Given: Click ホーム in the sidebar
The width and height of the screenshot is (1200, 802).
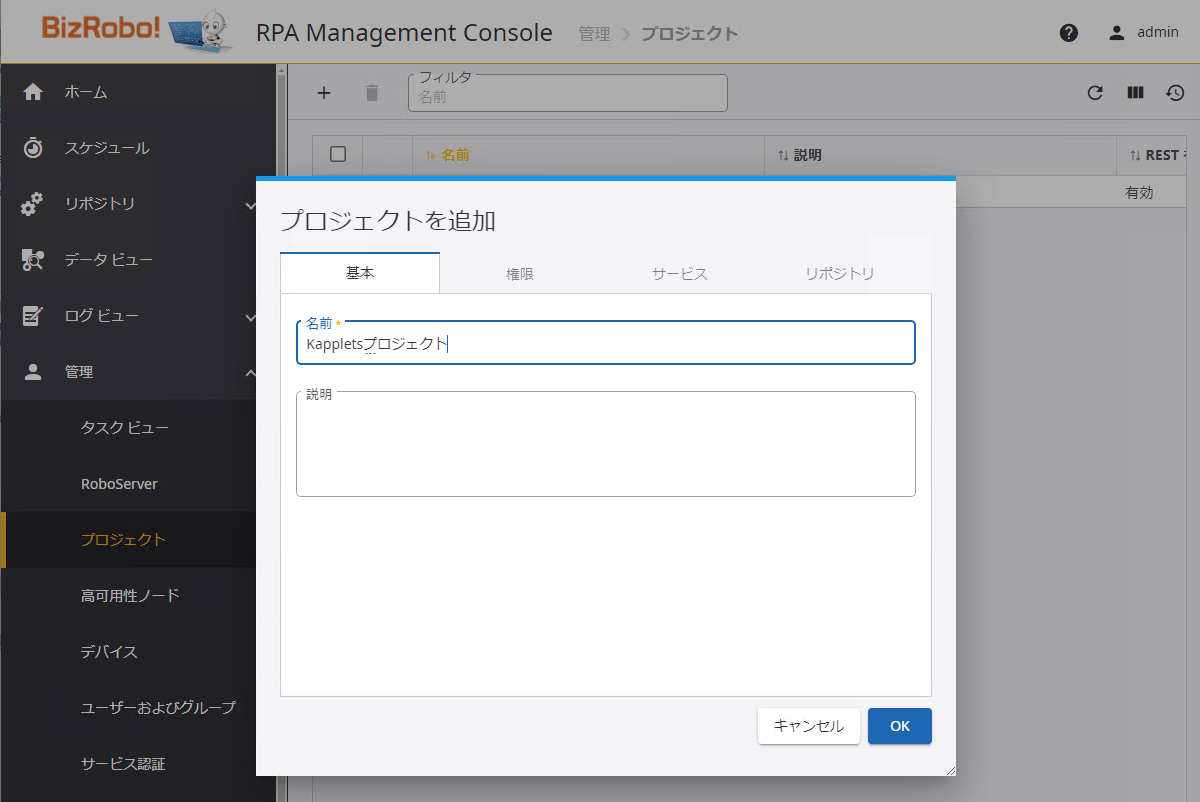Looking at the screenshot, I should 86,92.
